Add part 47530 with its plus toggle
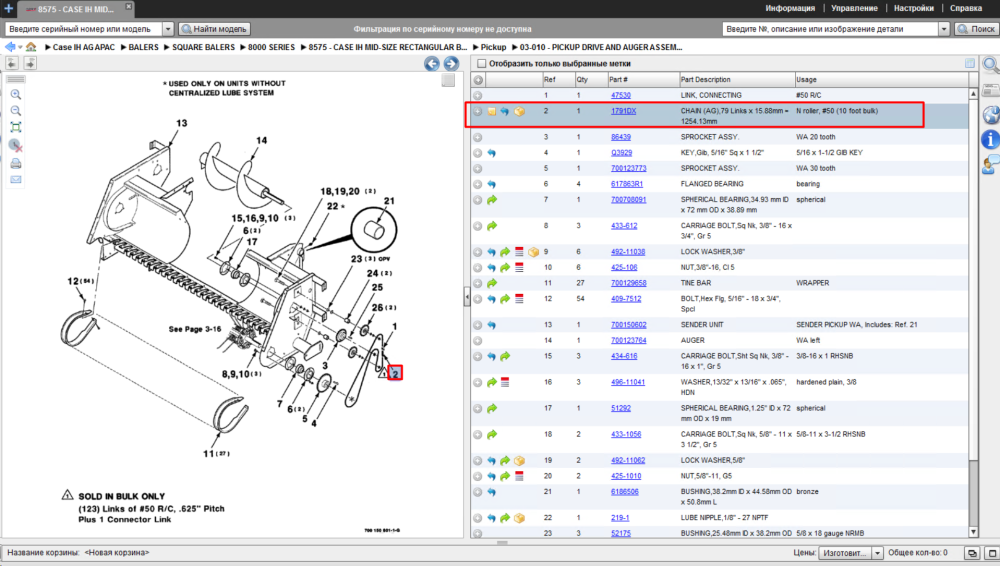This screenshot has width=1000, height=566. point(478,96)
